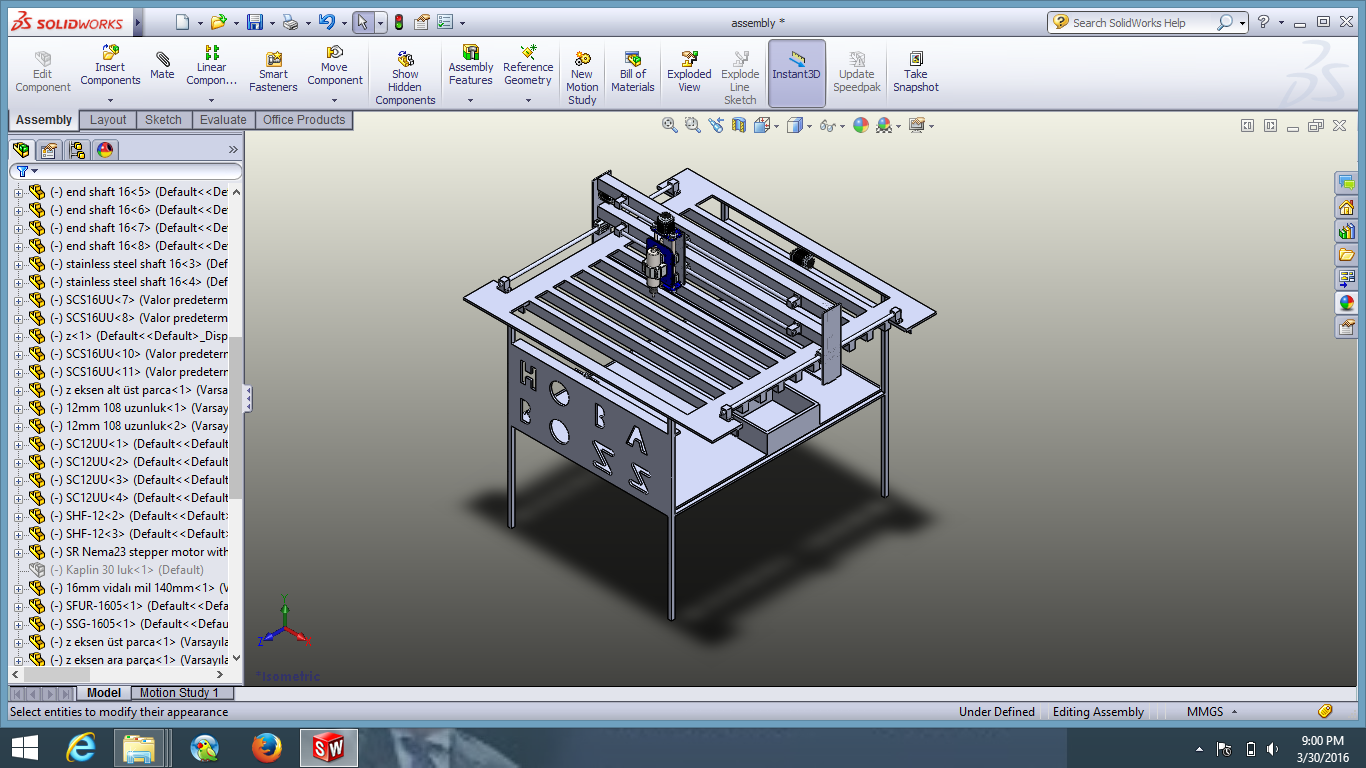Click the Zoom to Fit icon
The width and height of the screenshot is (1366, 768).
click(670, 125)
